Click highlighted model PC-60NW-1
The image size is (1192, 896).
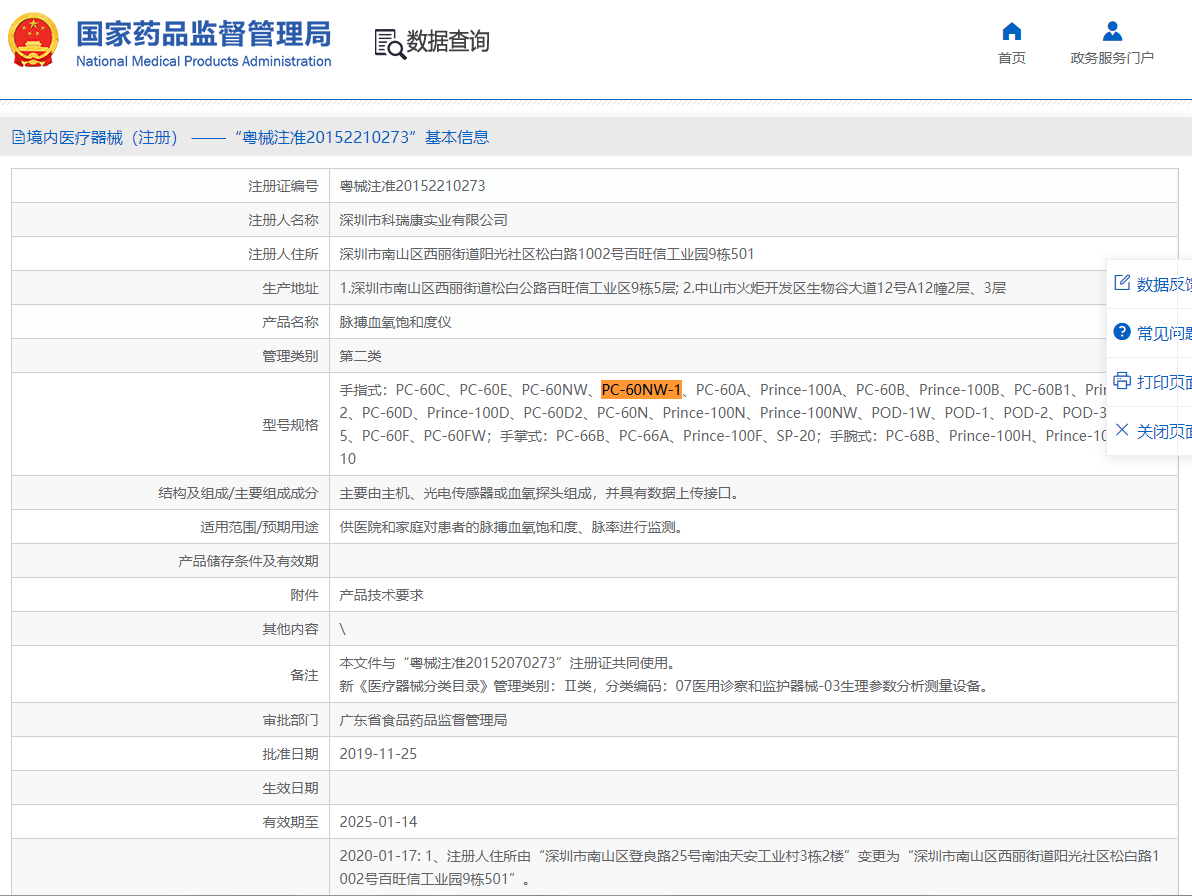641,390
